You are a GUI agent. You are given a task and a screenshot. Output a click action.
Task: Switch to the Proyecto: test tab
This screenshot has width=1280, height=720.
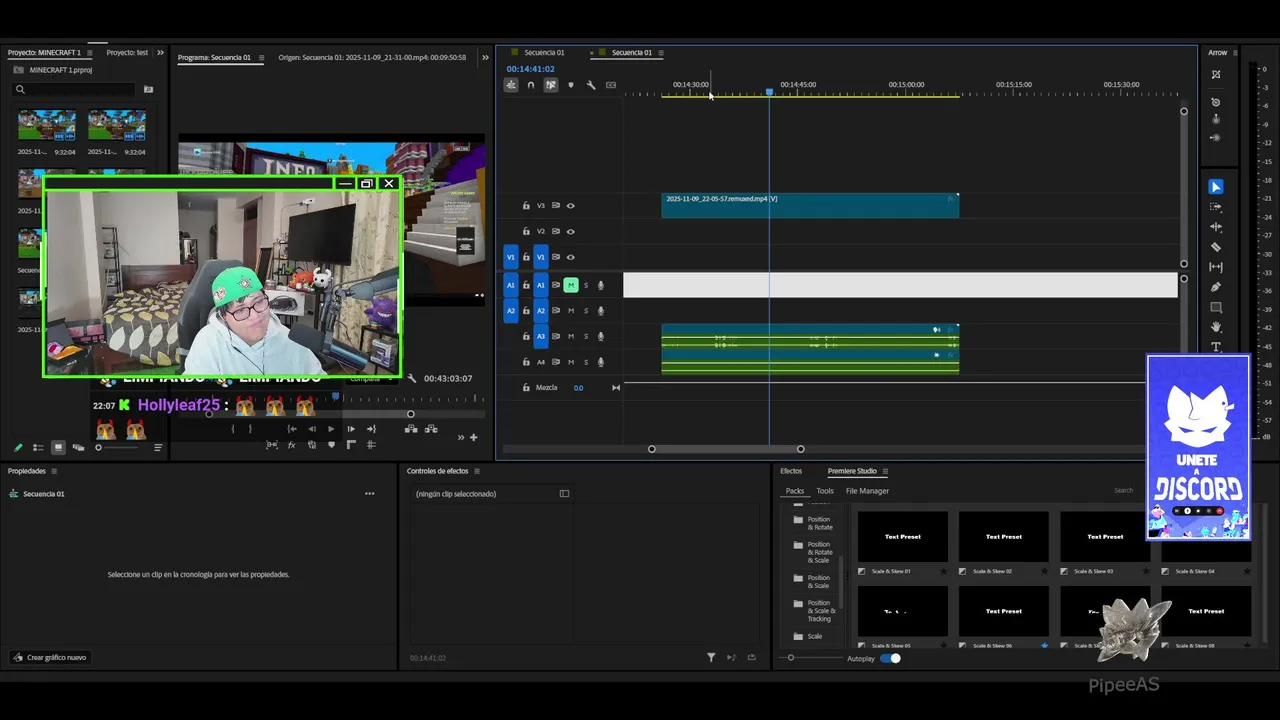coord(127,53)
